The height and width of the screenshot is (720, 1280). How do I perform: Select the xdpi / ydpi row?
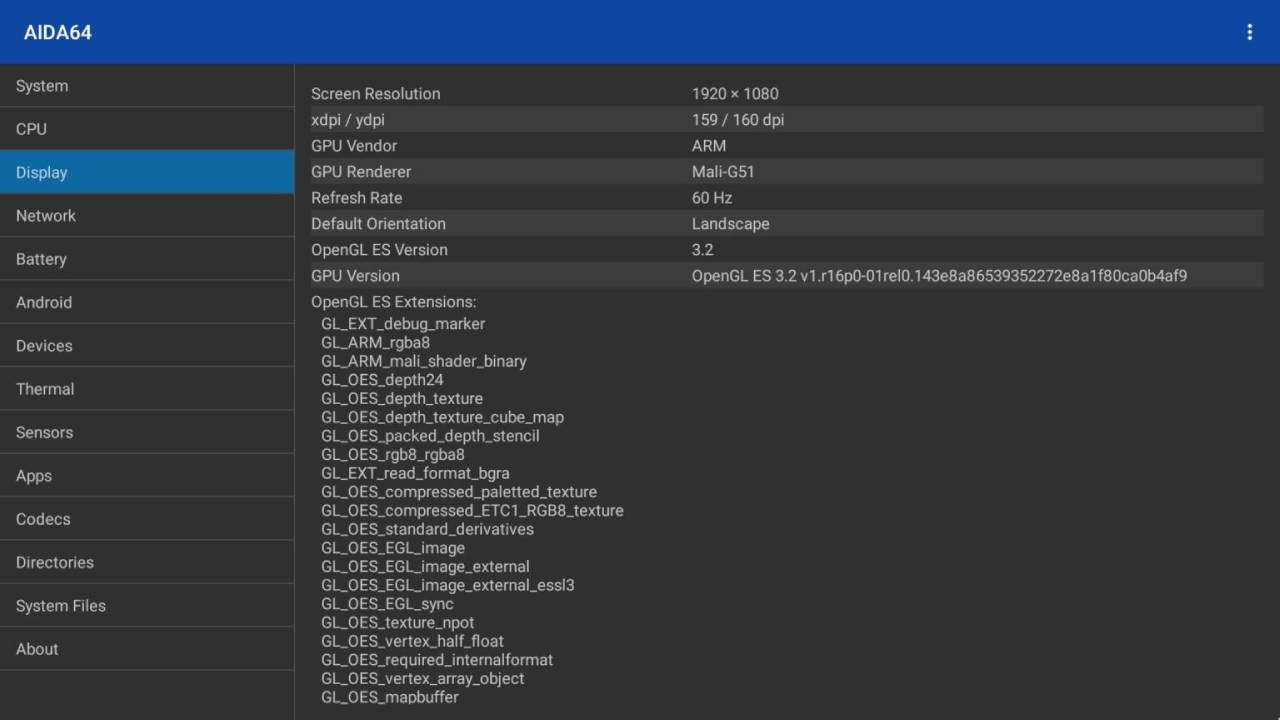(787, 120)
